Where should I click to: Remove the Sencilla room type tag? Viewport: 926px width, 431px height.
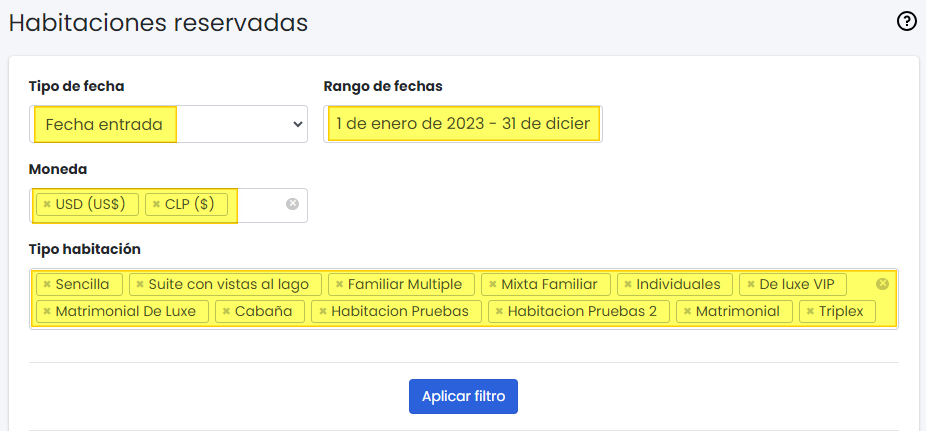[x=47, y=285]
